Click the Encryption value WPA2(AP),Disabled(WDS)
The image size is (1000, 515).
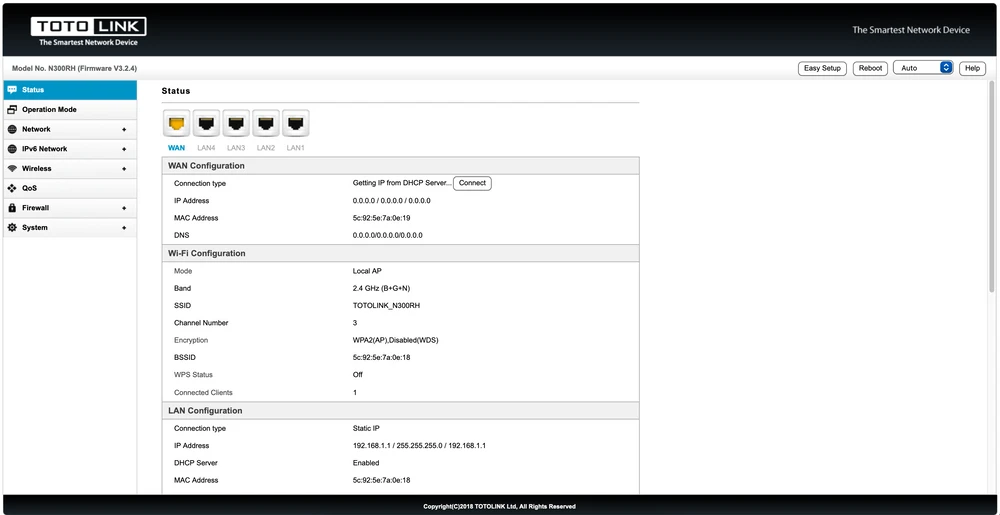(395, 340)
